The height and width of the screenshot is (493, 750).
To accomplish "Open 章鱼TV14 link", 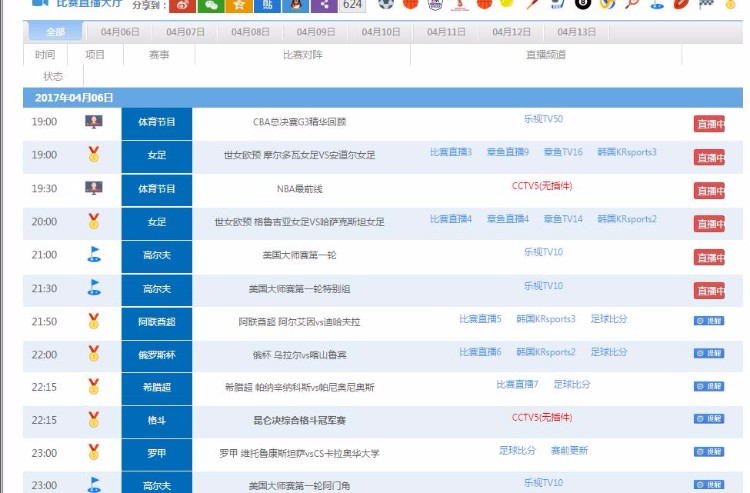I will [563, 219].
